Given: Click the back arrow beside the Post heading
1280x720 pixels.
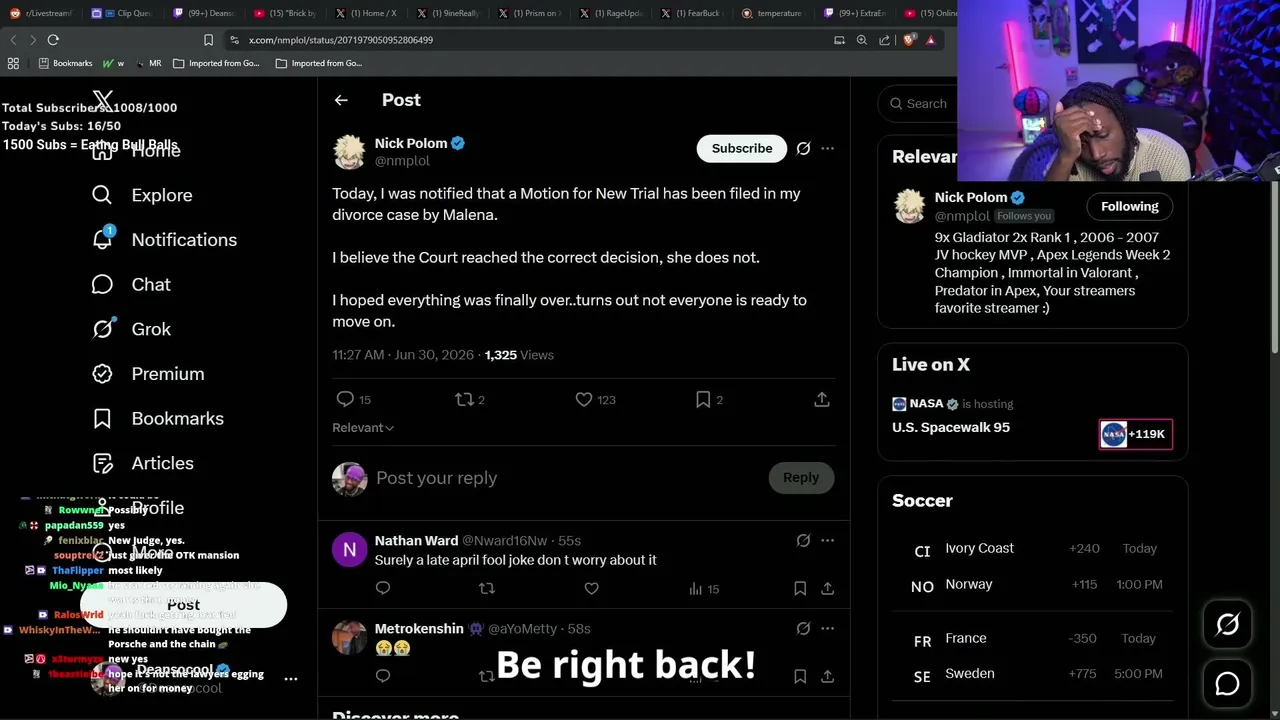Looking at the screenshot, I should (341, 100).
